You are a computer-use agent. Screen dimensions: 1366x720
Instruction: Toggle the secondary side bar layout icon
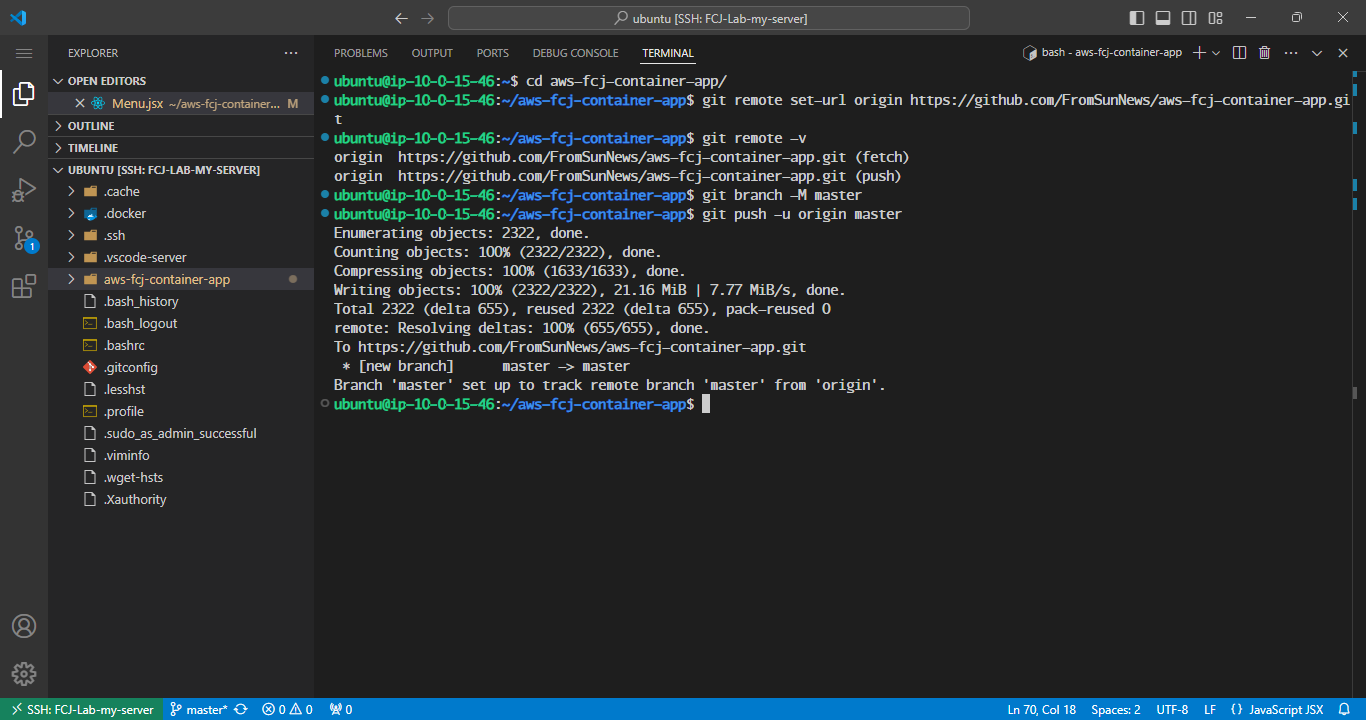pyautogui.click(x=1189, y=18)
